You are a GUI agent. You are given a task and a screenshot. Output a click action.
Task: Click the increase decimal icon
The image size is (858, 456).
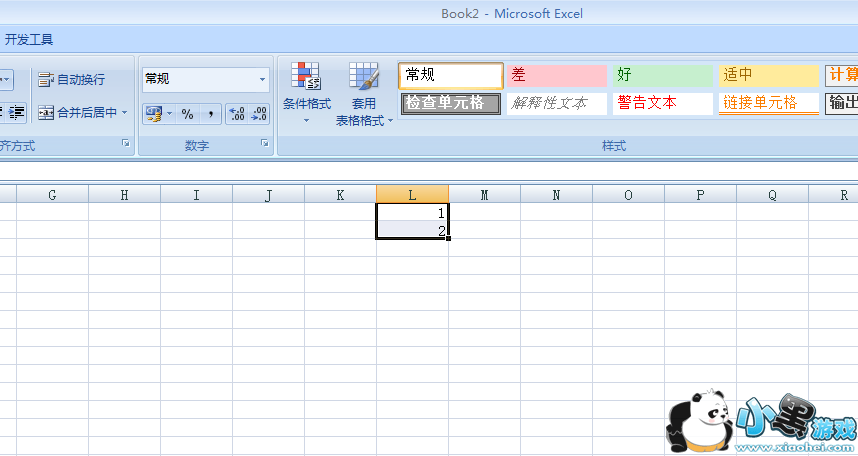[237, 114]
